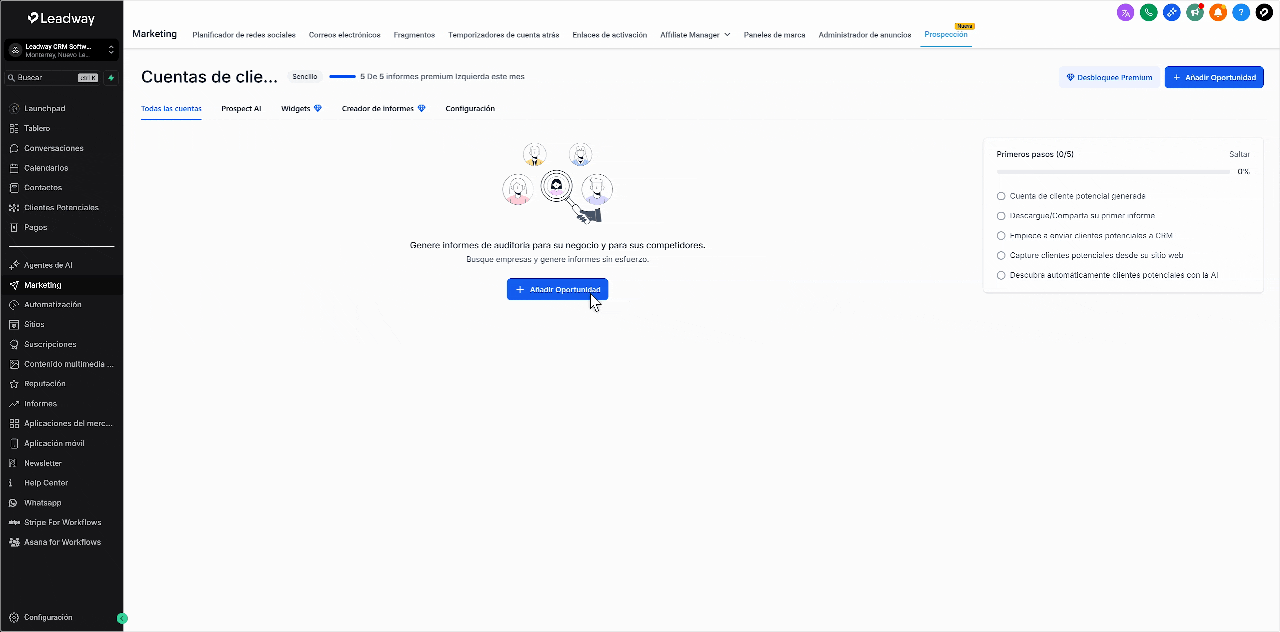Image resolution: width=1280 pixels, height=632 pixels.
Task: Click the center Añadir Oportunidad button
Action: 557,289
